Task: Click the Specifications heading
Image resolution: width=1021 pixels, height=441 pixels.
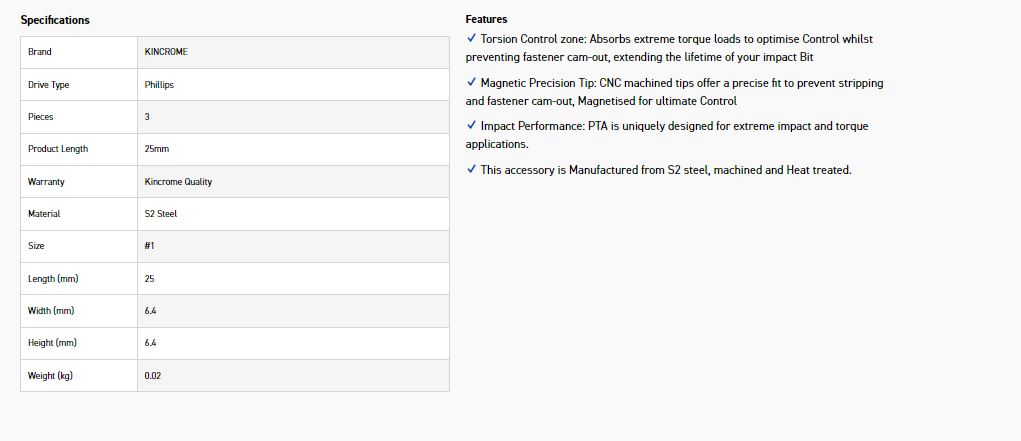Action: coord(55,20)
